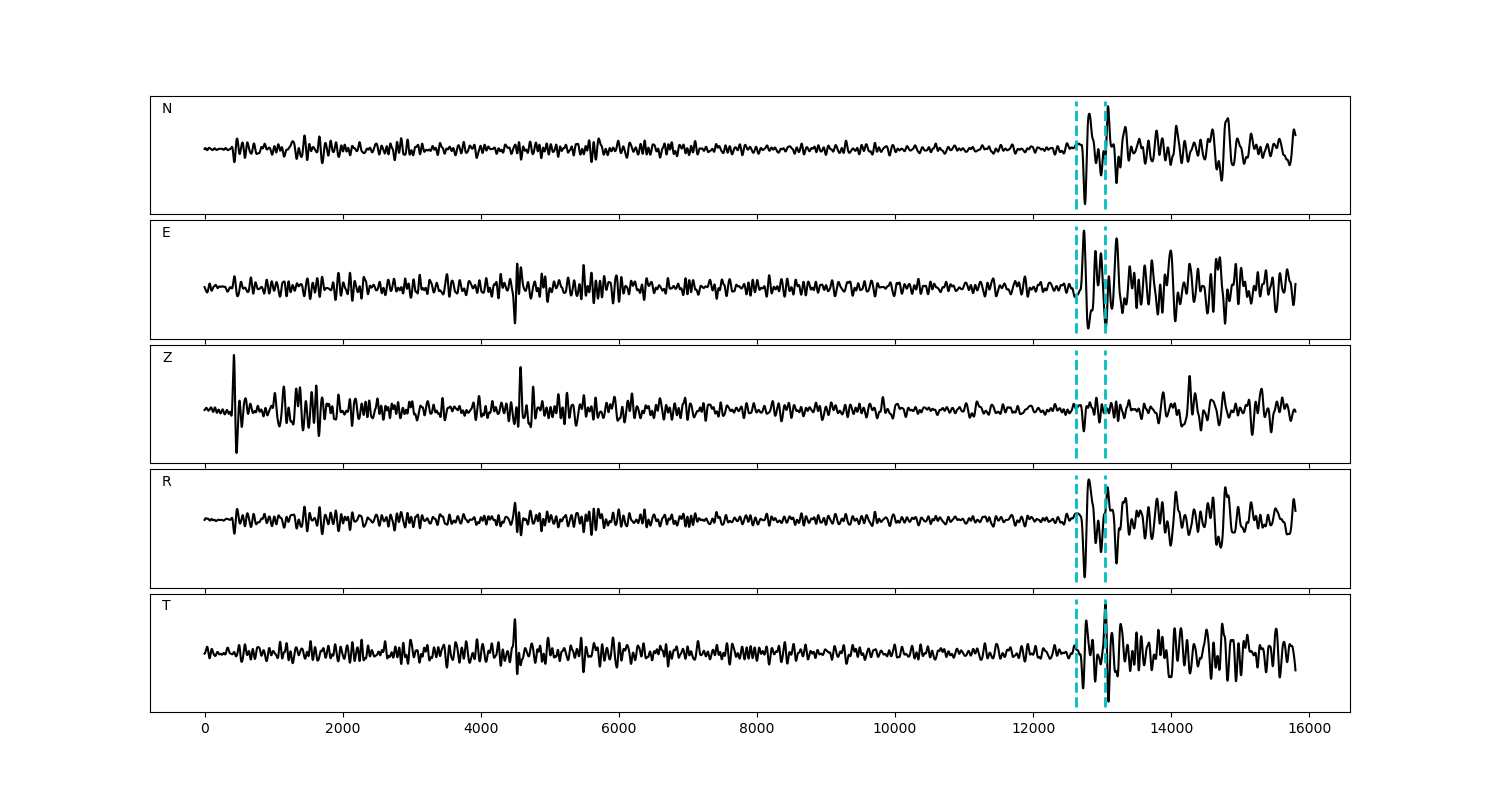Click the 2000 x-axis tick label
Screen dimensions: 1500x800
343,730
